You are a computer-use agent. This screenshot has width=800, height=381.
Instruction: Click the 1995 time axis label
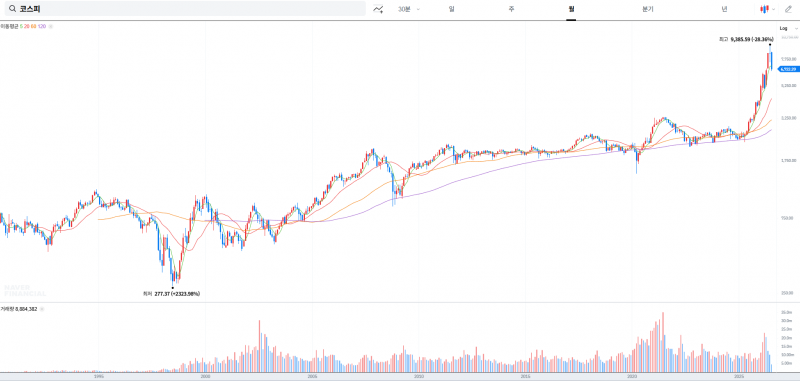pos(99,376)
